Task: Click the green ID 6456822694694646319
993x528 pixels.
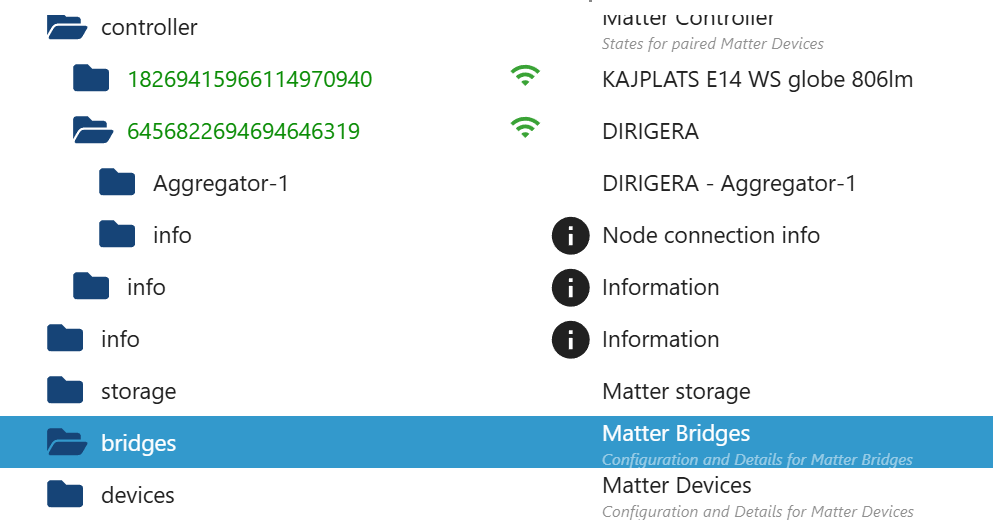Action: pos(243,132)
